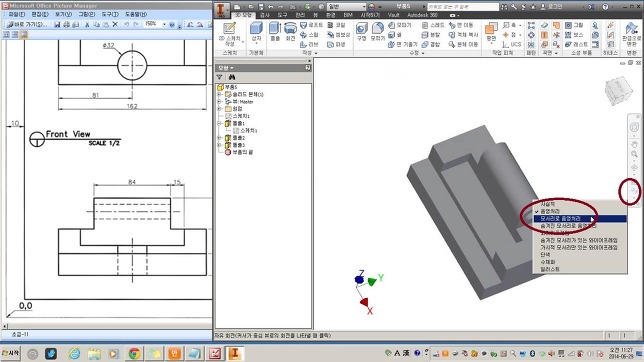The image size is (644, 362).
Task: Click 바로 가기(S) button in Picture Manager
Action: pyautogui.click(x=27, y=25)
